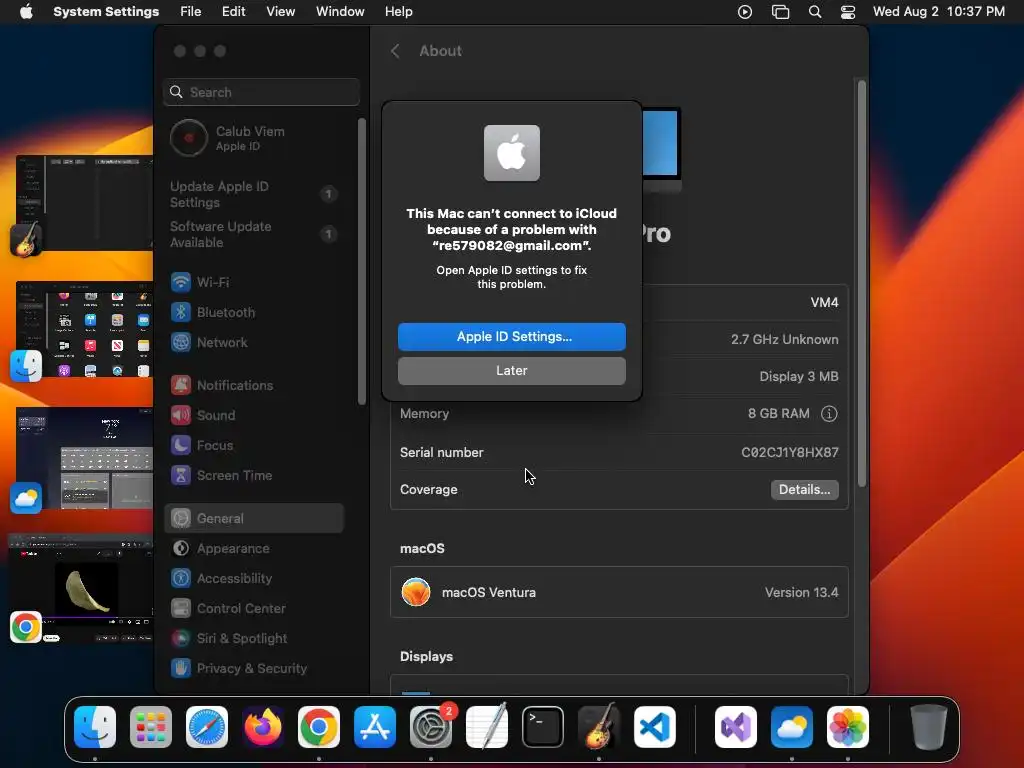Open Visual Studio Code from the Dock

(x=655, y=727)
